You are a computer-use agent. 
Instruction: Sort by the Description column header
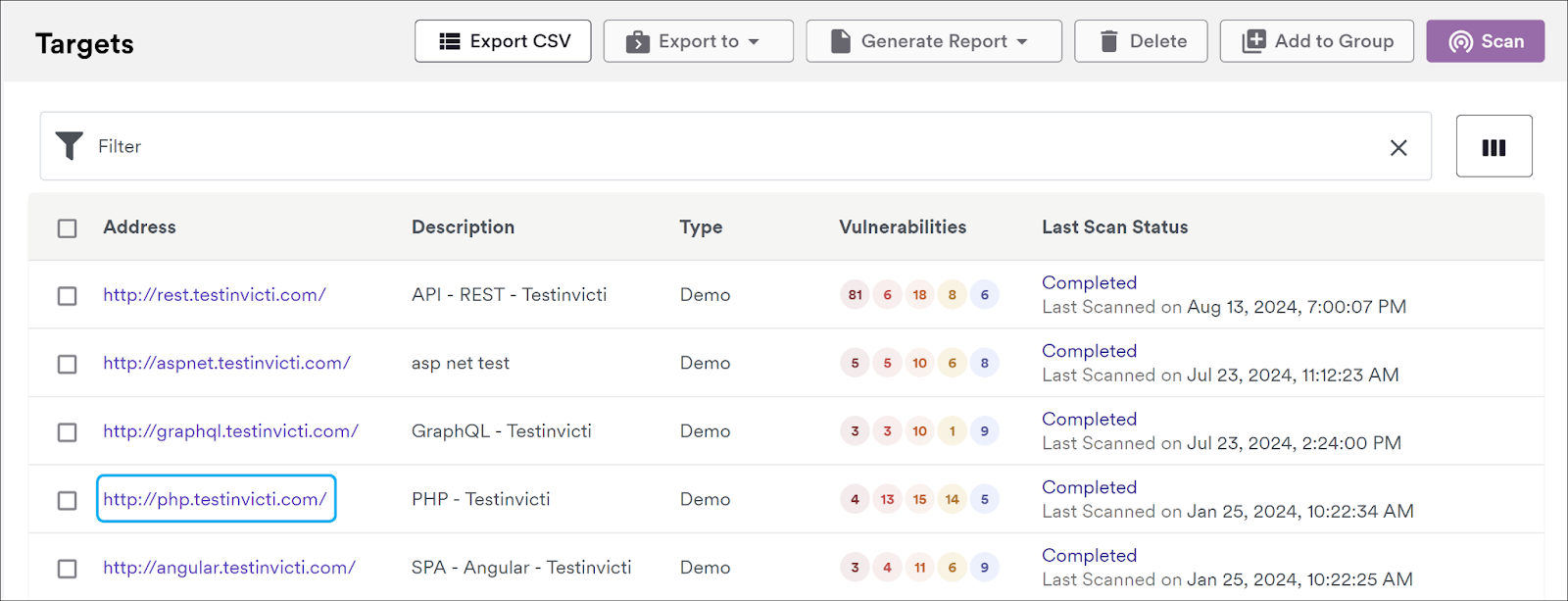[463, 226]
